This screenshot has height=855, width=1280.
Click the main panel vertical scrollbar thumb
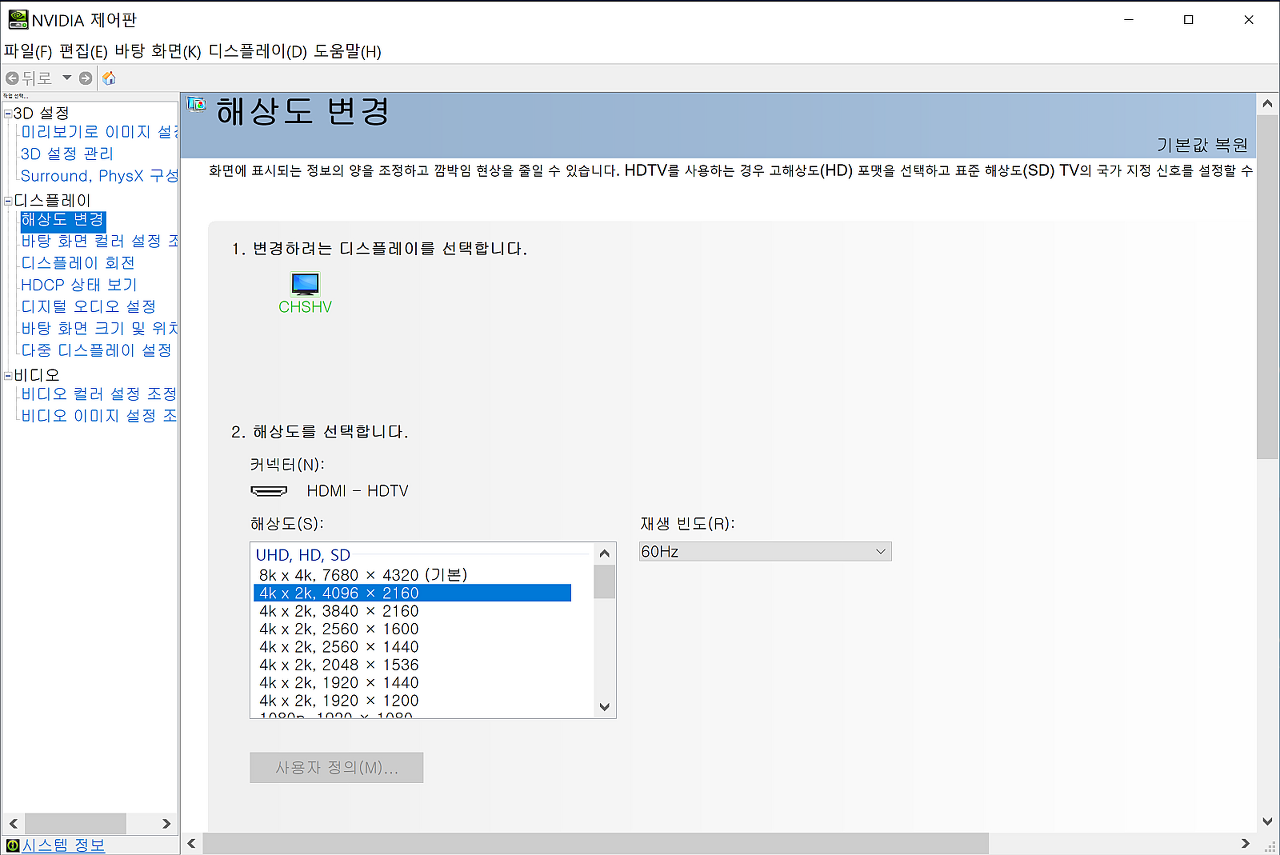coord(1268,285)
